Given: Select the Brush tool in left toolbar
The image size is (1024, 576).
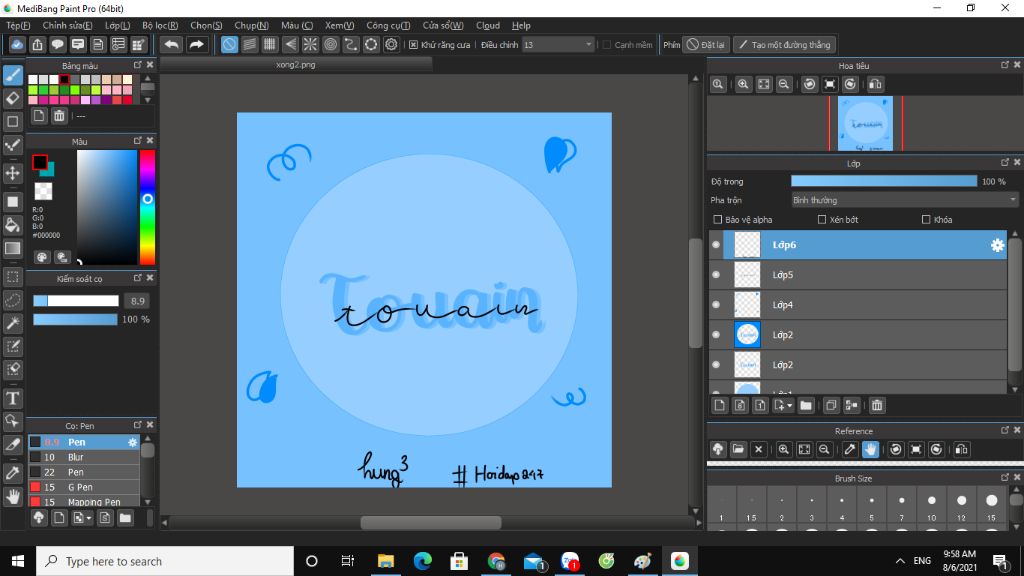Looking at the screenshot, I should pos(12,75).
